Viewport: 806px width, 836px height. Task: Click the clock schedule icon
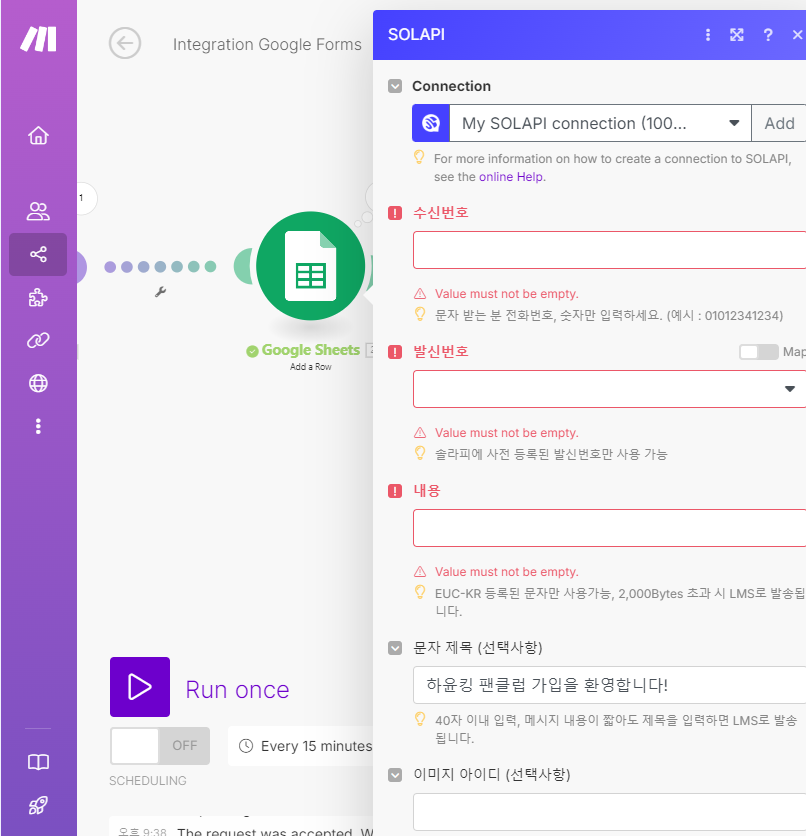click(x=246, y=746)
